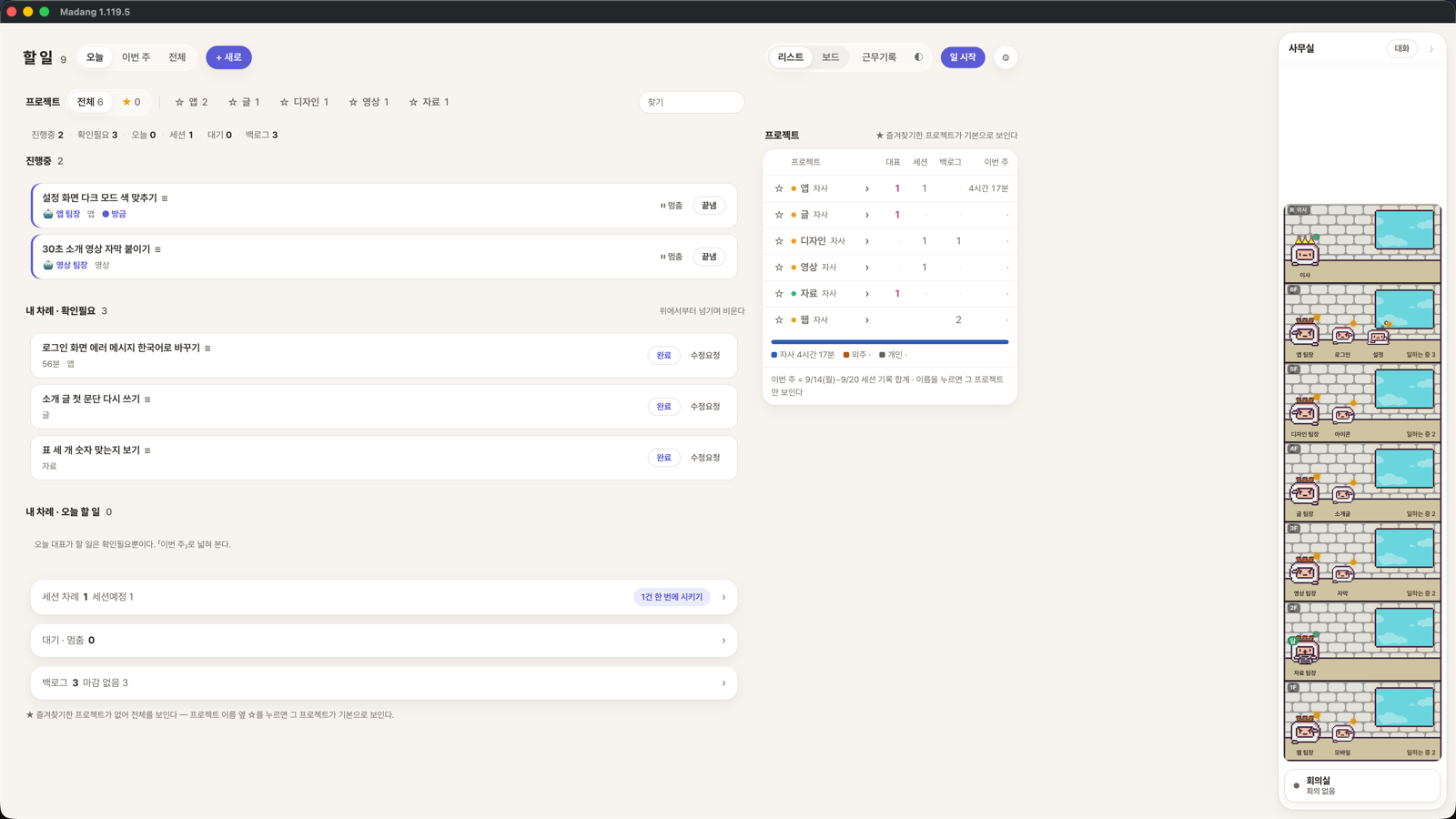This screenshot has height=819, width=1456.
Task: Star the 웹 자사 project row
Action: click(779, 320)
